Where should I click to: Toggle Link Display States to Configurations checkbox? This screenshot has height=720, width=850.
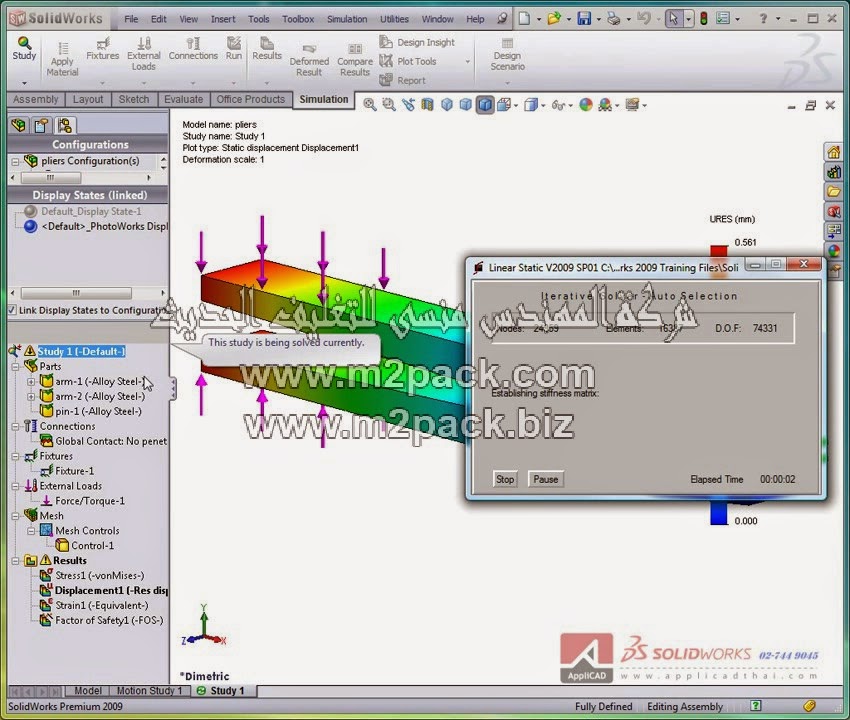click(x=12, y=310)
